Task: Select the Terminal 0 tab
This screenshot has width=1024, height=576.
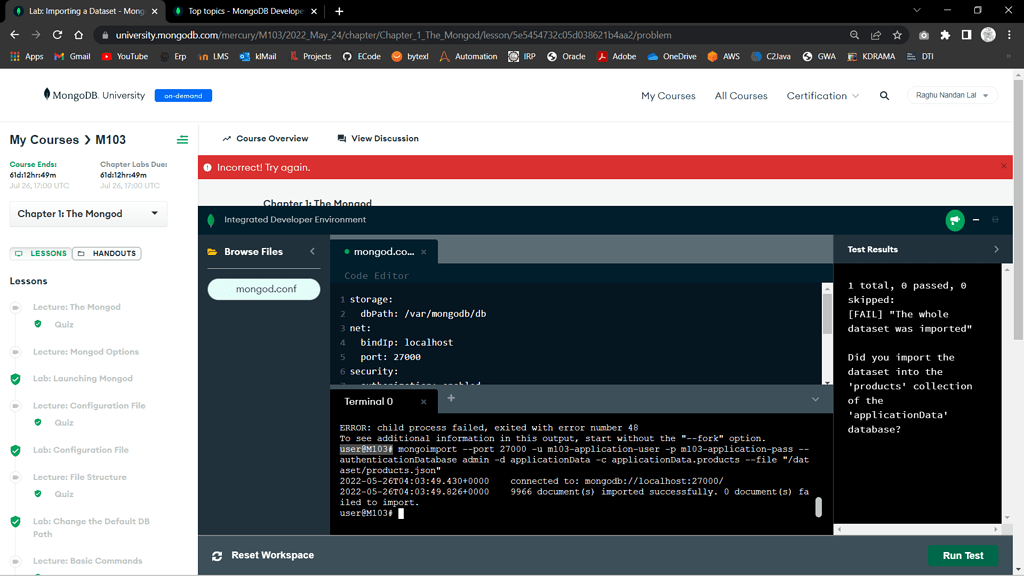Action: coord(369,402)
